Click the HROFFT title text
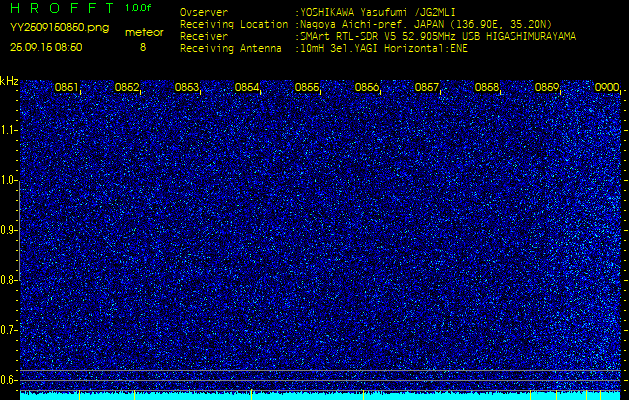Screen dimensions: 629x400 [61, 9]
